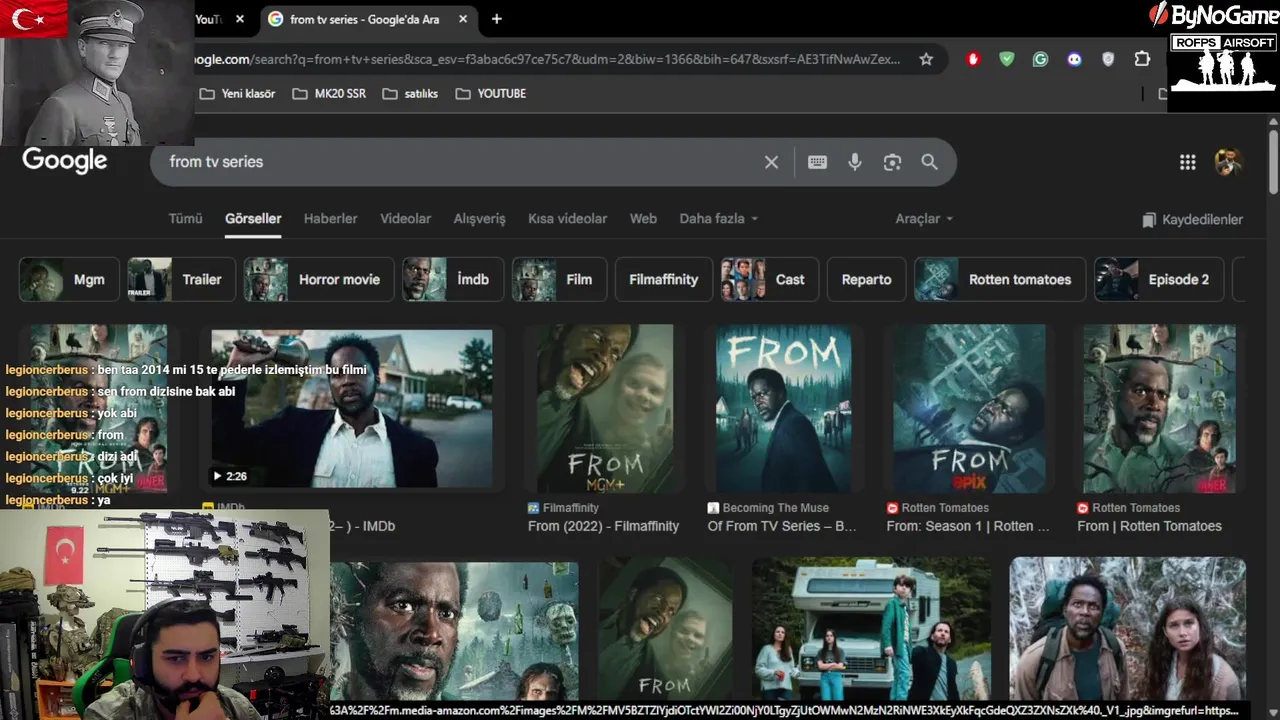The image size is (1280, 720).
Task: Switch to the Tümü tab
Action: pyautogui.click(x=185, y=218)
